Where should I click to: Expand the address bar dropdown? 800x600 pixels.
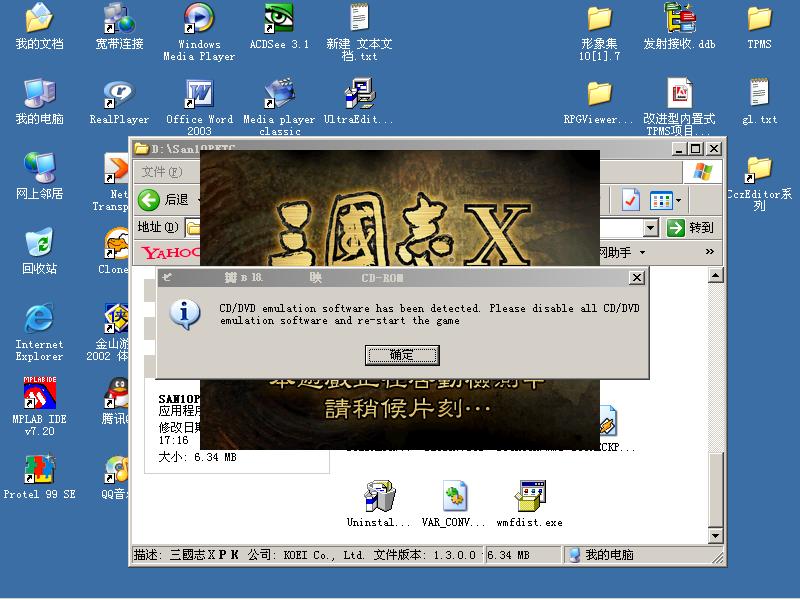tap(651, 228)
